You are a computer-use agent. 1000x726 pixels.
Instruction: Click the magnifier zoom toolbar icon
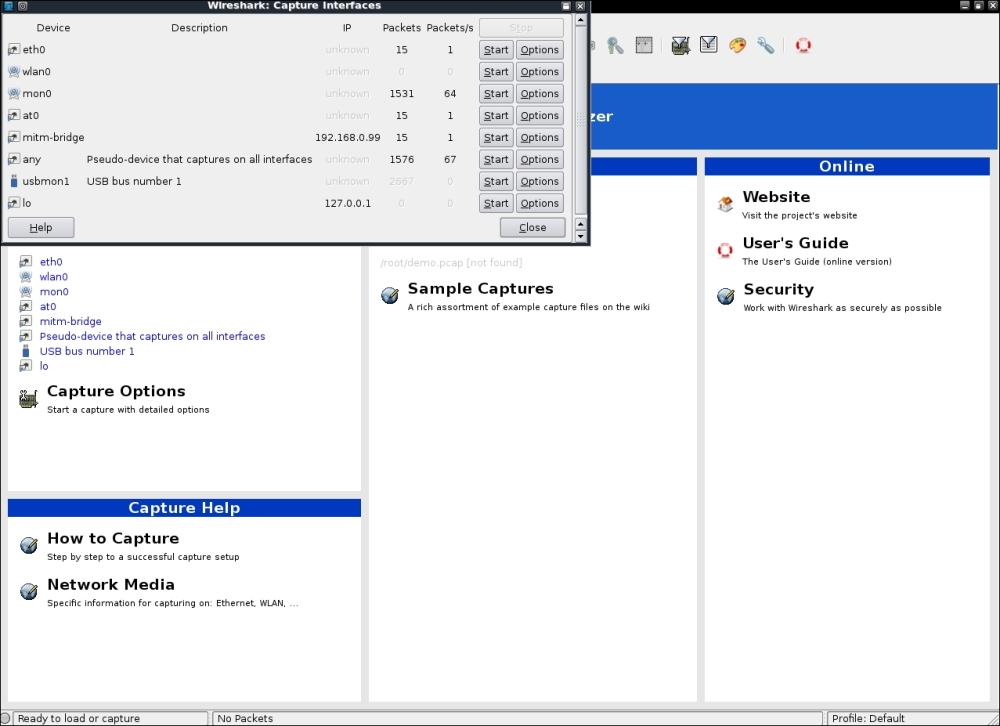tap(615, 45)
